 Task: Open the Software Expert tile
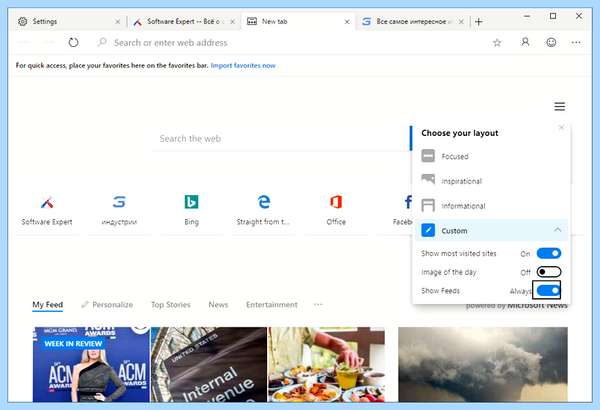47,210
